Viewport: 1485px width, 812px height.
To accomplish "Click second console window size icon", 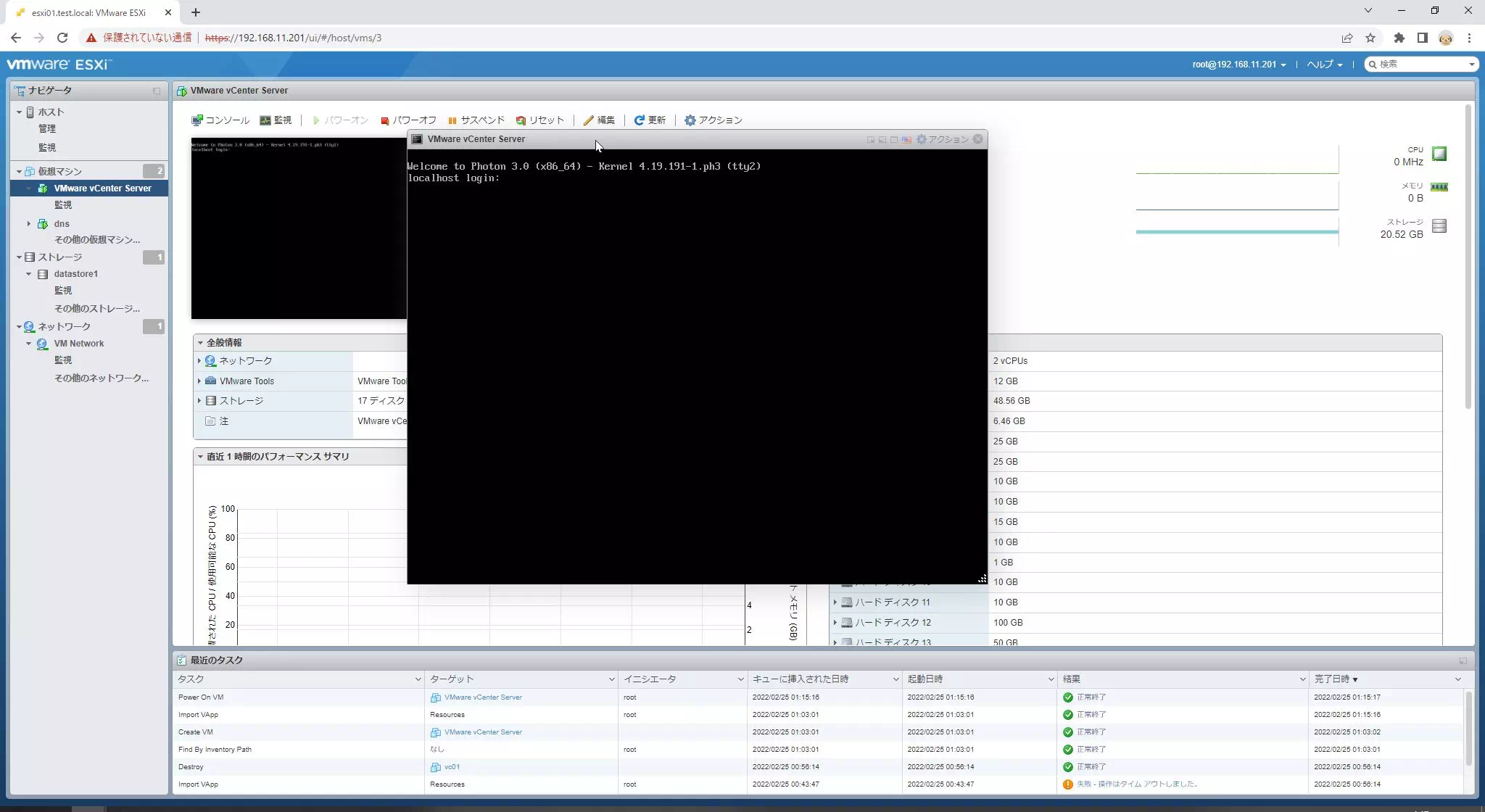I will (x=882, y=139).
